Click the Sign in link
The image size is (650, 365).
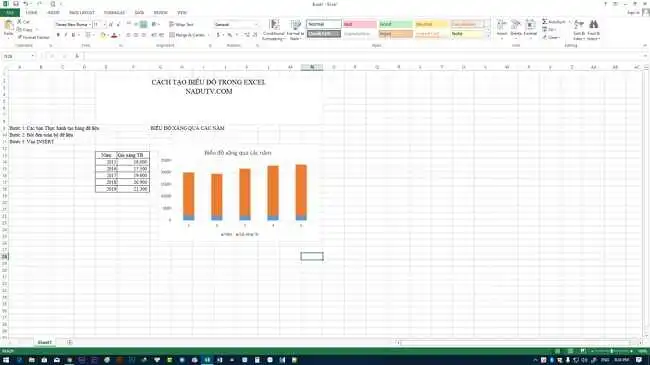633,12
